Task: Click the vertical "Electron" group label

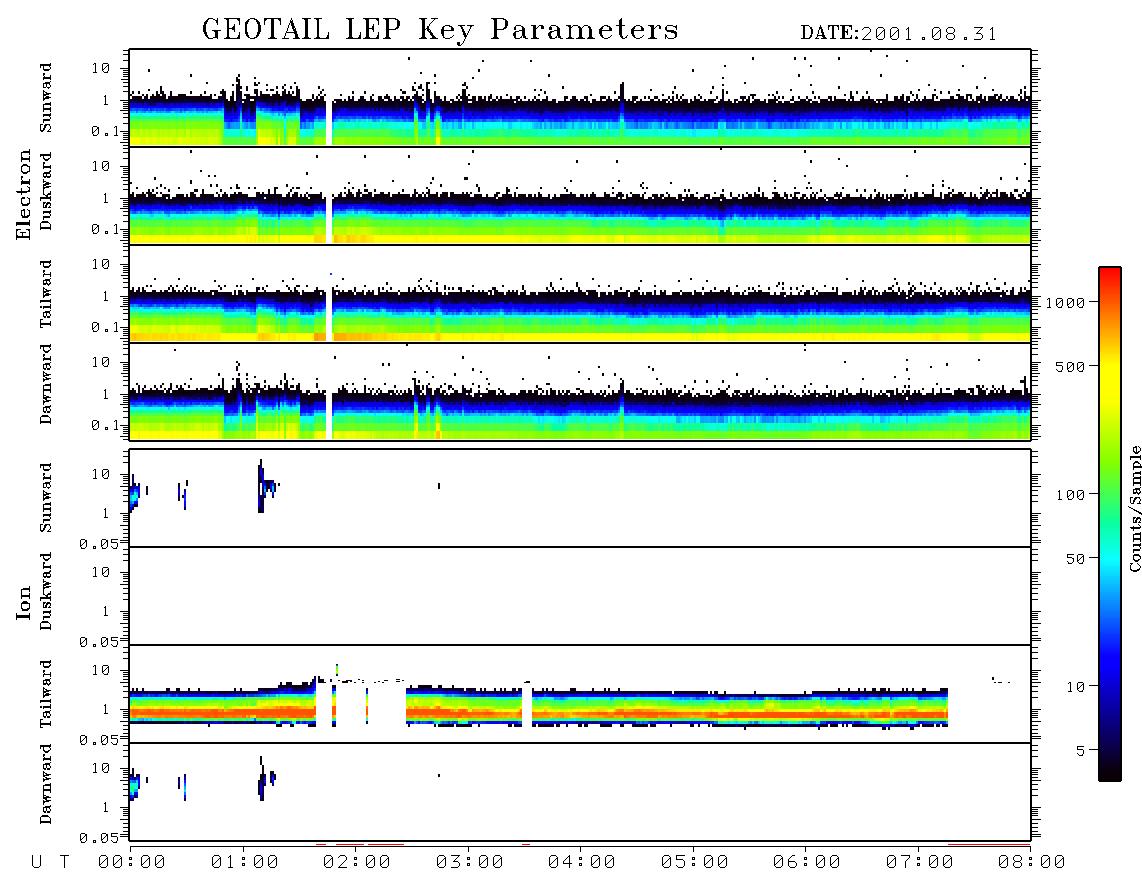Action: point(24,194)
